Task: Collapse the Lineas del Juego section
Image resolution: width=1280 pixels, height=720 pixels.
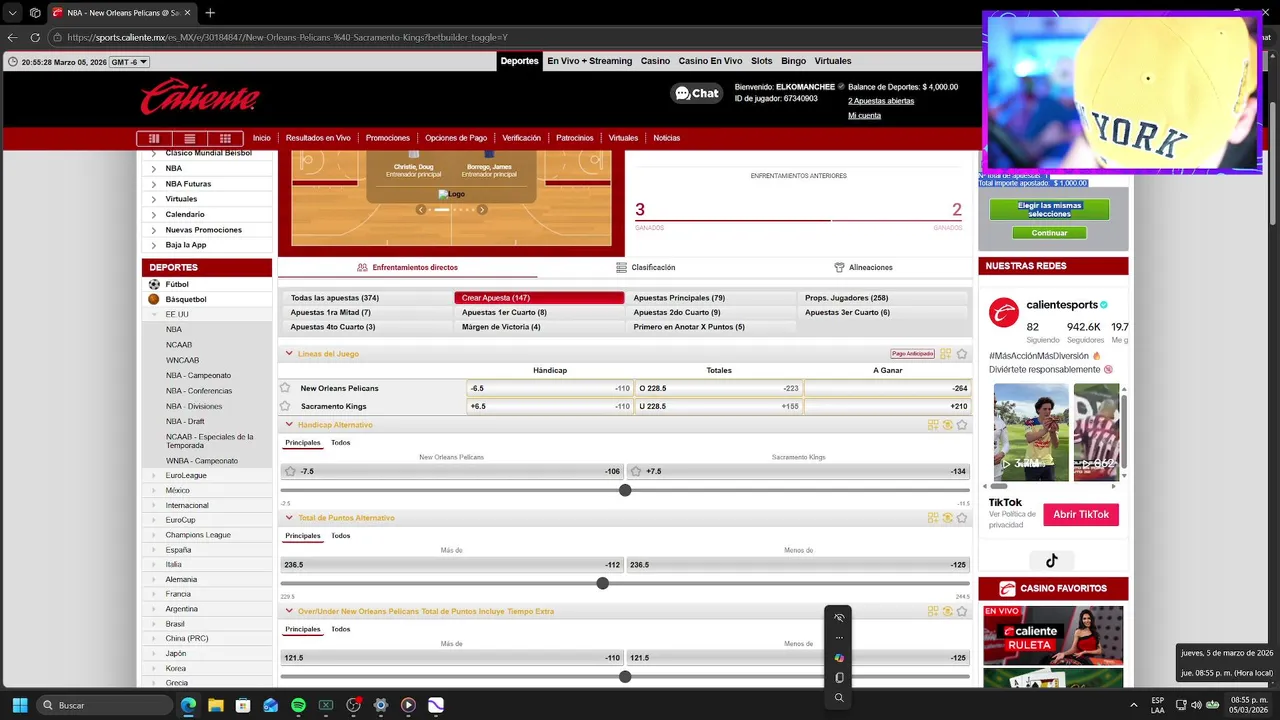Action: click(289, 354)
